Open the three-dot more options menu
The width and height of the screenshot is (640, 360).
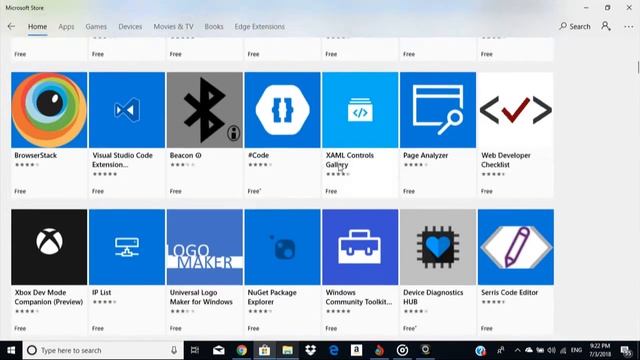[629, 27]
